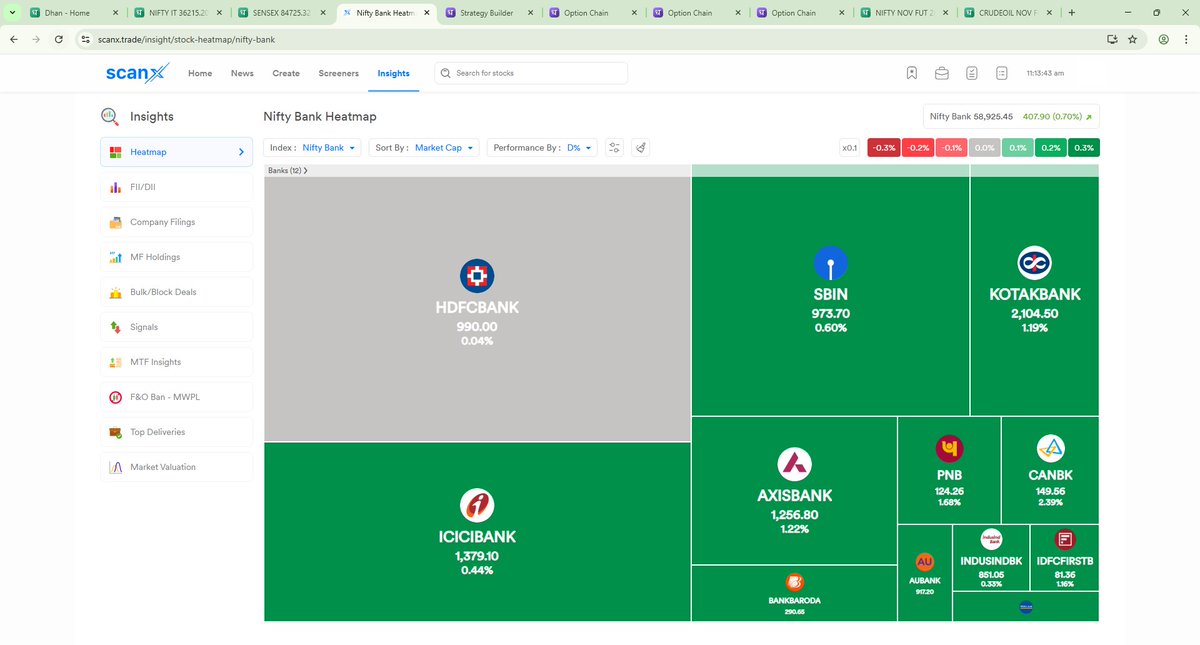Screen dimensions: 1200x645
Task: Open the Chrome three-dot menu
Action: click(x=1187, y=39)
